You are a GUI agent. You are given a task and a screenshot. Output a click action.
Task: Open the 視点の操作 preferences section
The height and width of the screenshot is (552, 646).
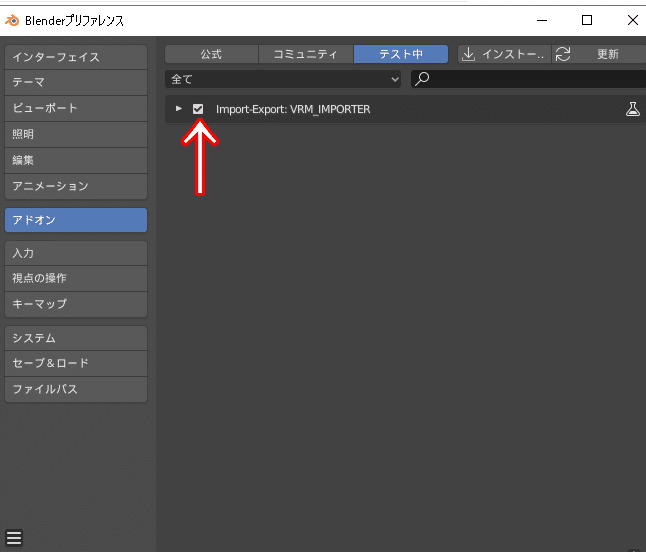[x=76, y=278]
